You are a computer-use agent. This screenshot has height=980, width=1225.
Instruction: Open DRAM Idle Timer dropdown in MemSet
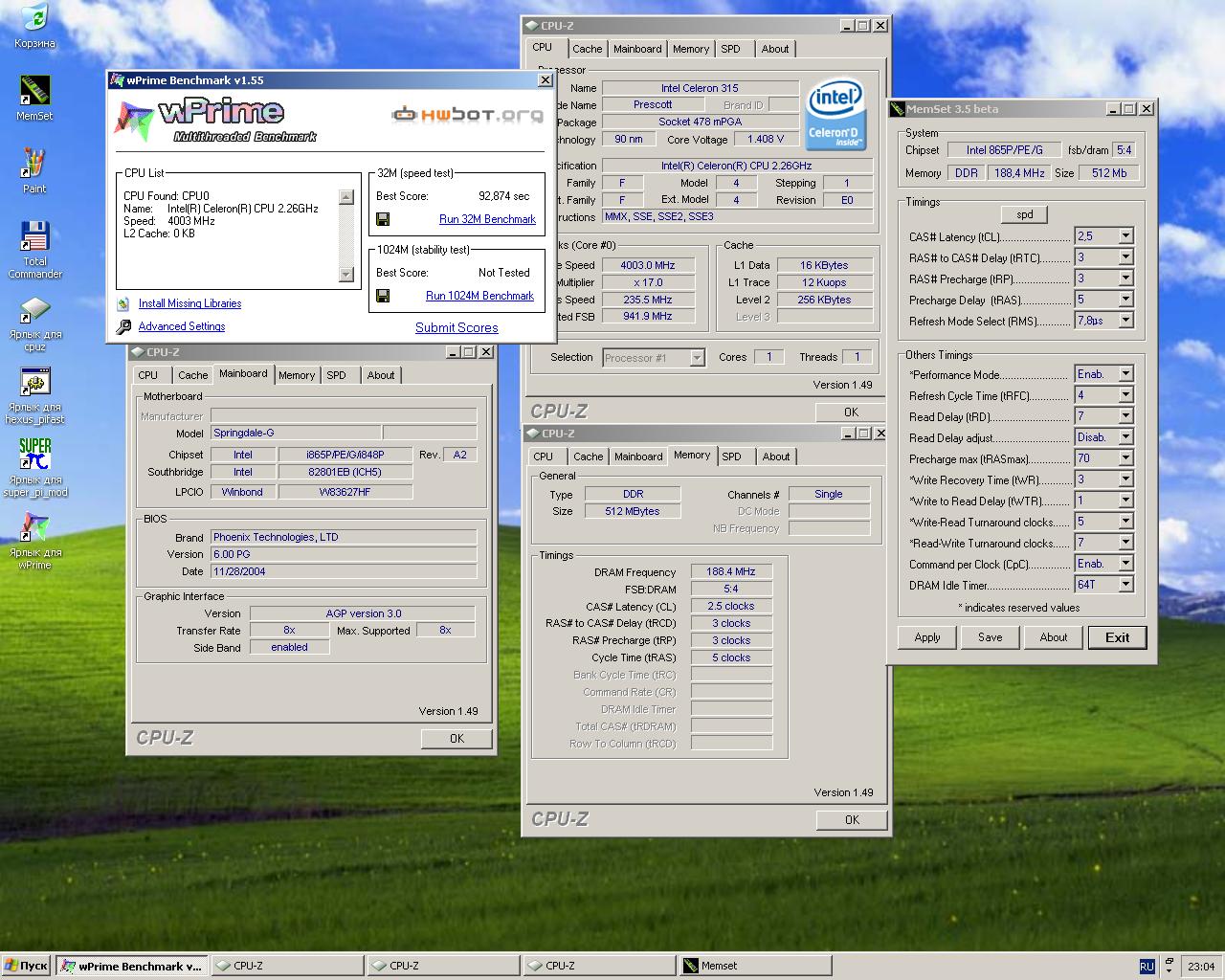[x=1125, y=584]
